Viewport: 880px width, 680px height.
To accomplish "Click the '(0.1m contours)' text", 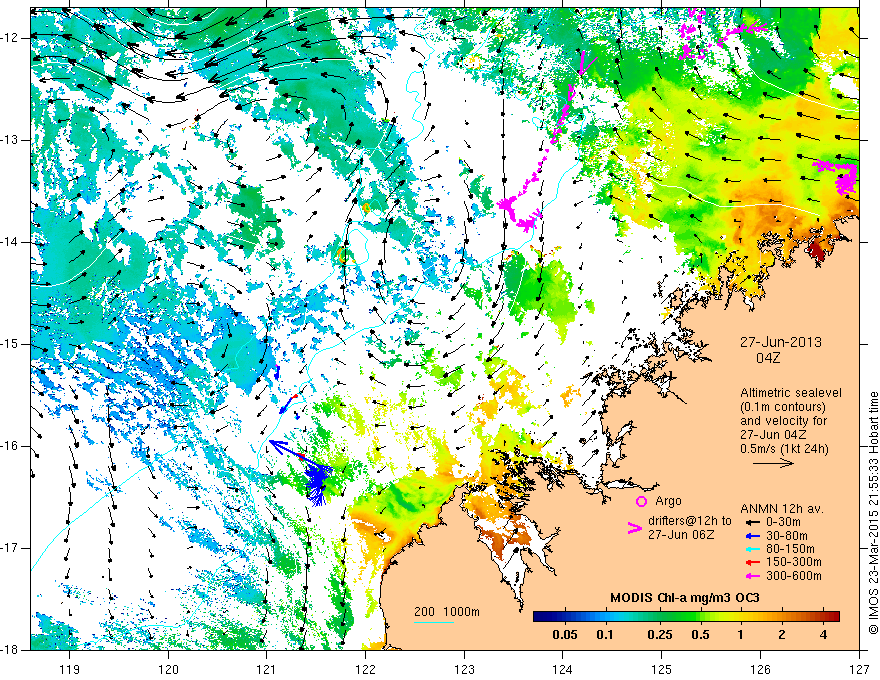I will pos(783,407).
